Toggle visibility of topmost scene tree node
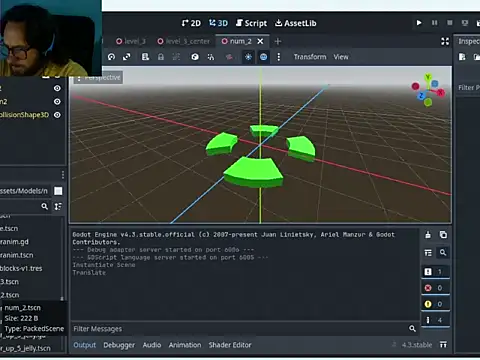This screenshot has width=480, height=360. click(x=57, y=88)
